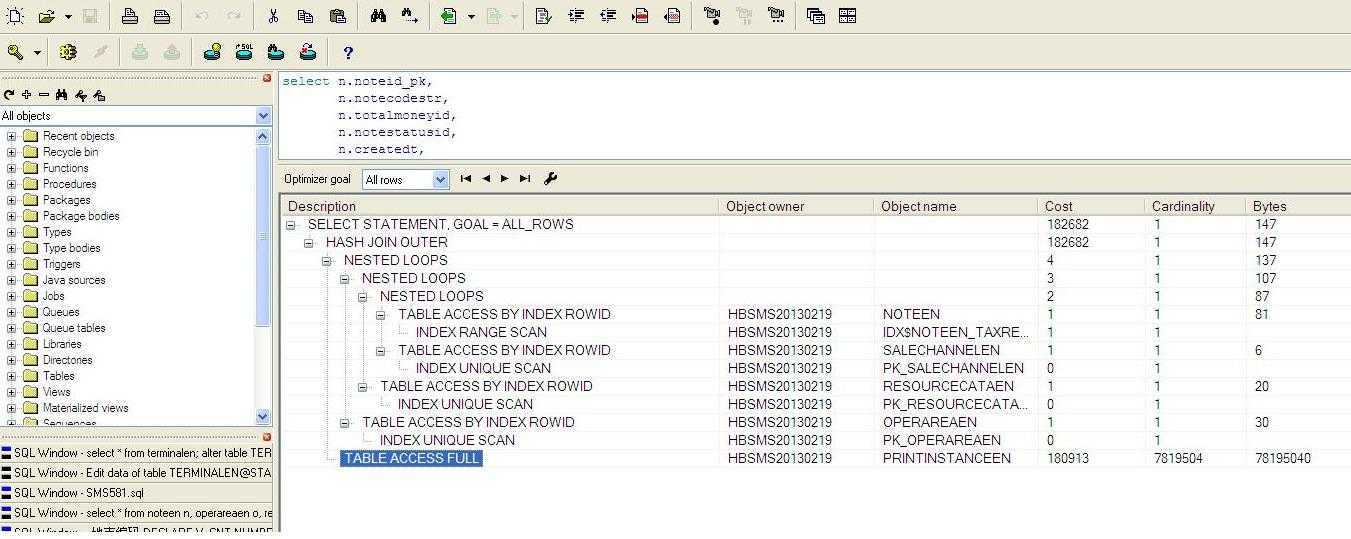Screen dimensions: 1351x539
Task: Cut selection with the scissors icon
Action: (x=273, y=16)
